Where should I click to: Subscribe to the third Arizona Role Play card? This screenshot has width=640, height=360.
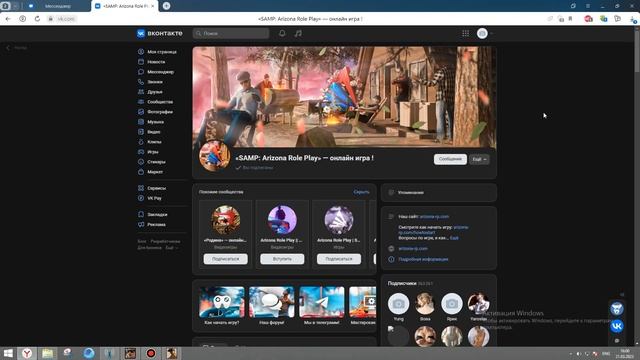pyautogui.click(x=339, y=259)
